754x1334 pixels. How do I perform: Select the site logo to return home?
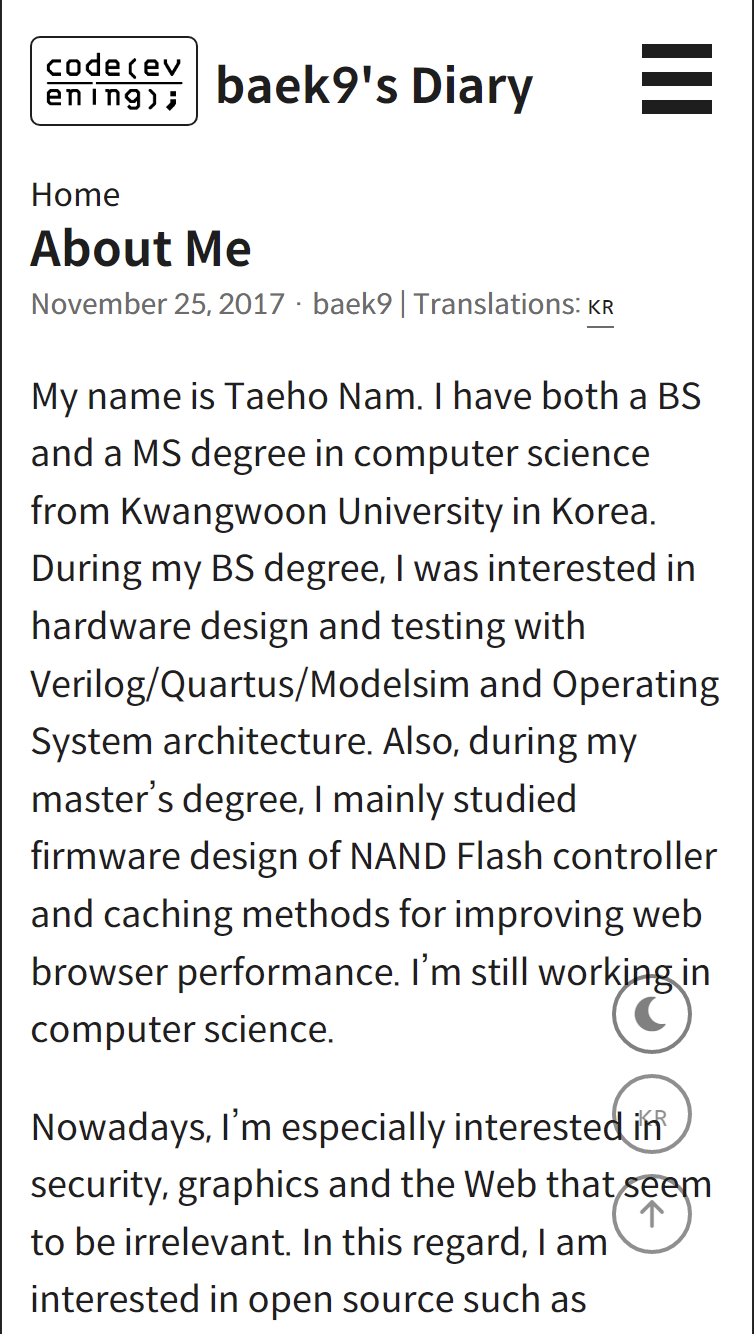point(113,80)
